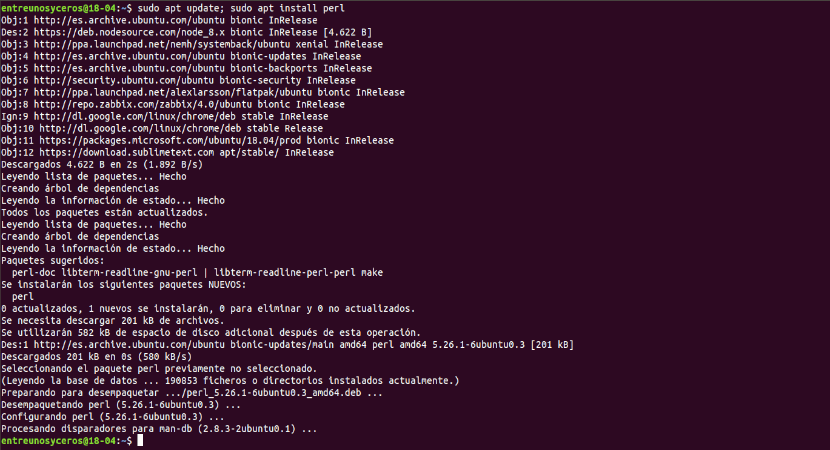Click the terminal cursor at the bottom prompt

(x=140, y=440)
